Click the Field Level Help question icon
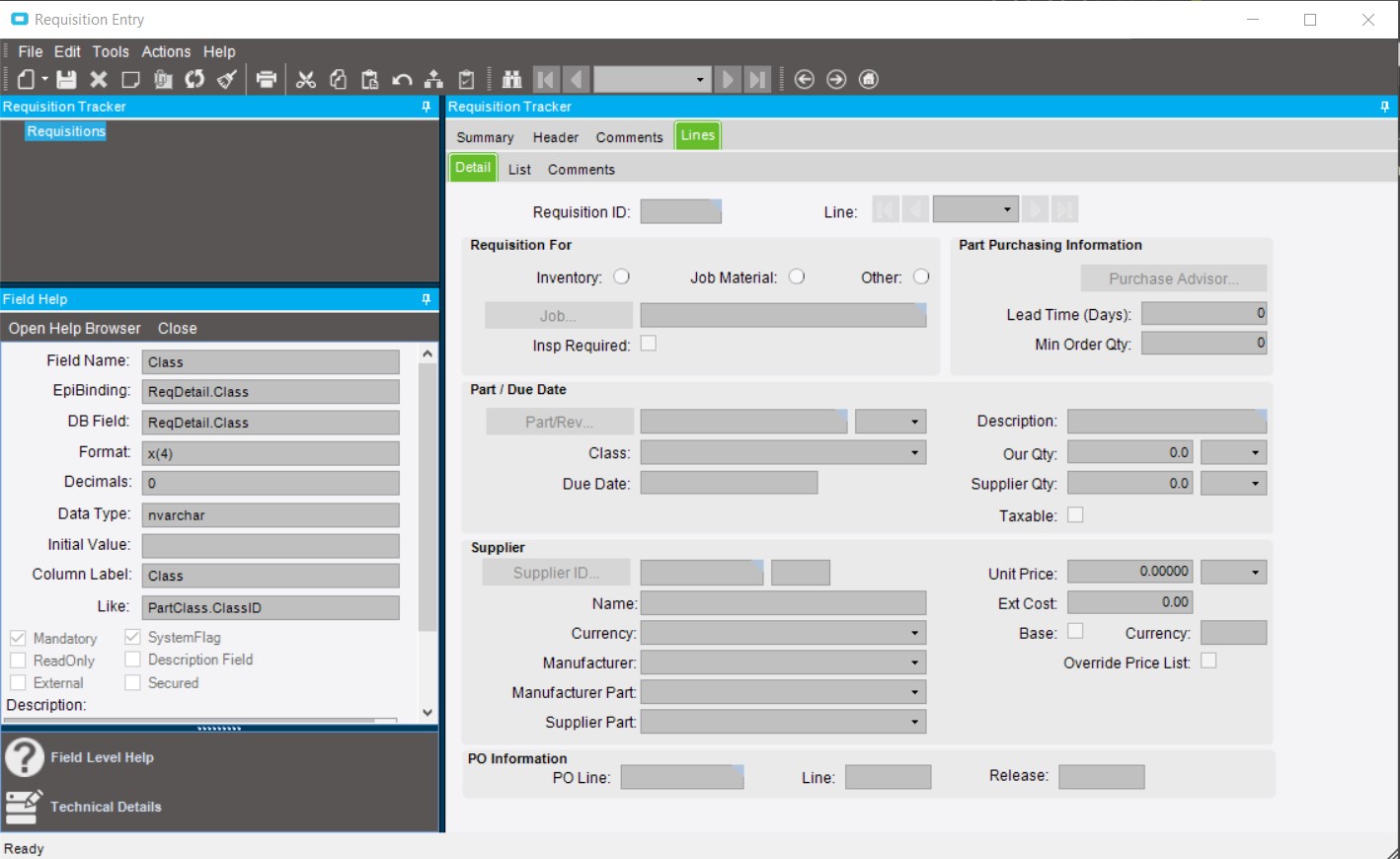 click(25, 757)
